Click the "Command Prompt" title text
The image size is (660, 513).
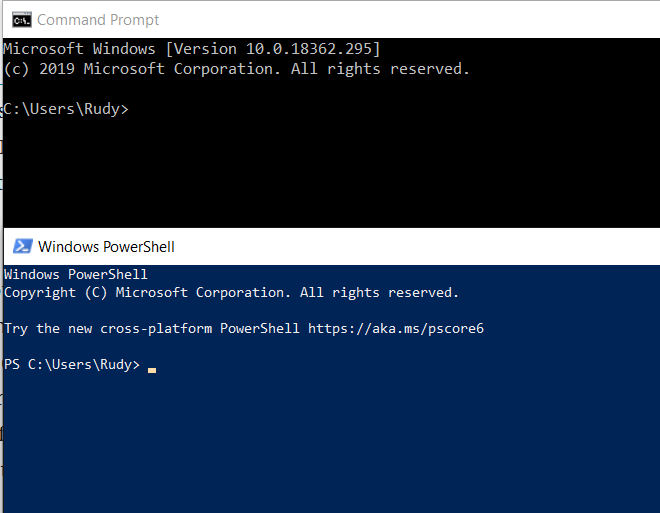[98, 20]
